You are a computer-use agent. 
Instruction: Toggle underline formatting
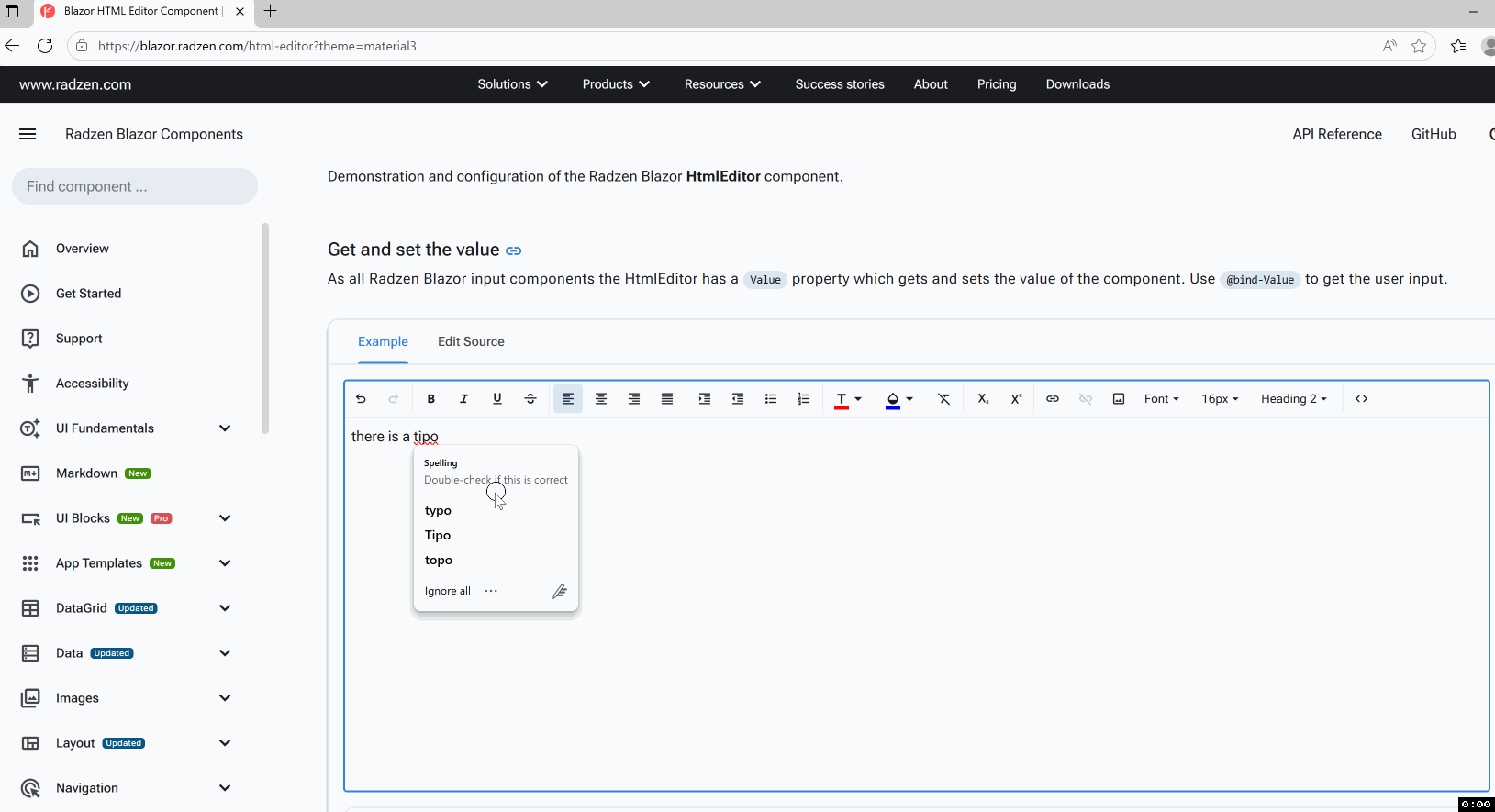[x=497, y=399]
